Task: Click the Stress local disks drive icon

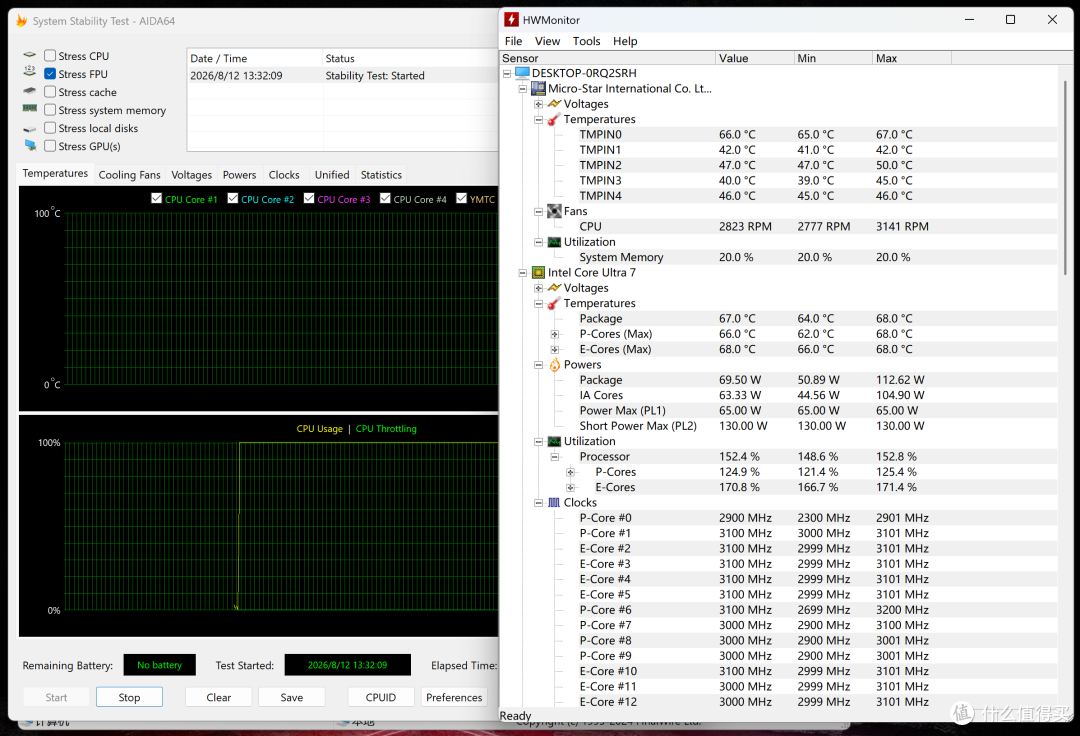Action: click(x=30, y=129)
